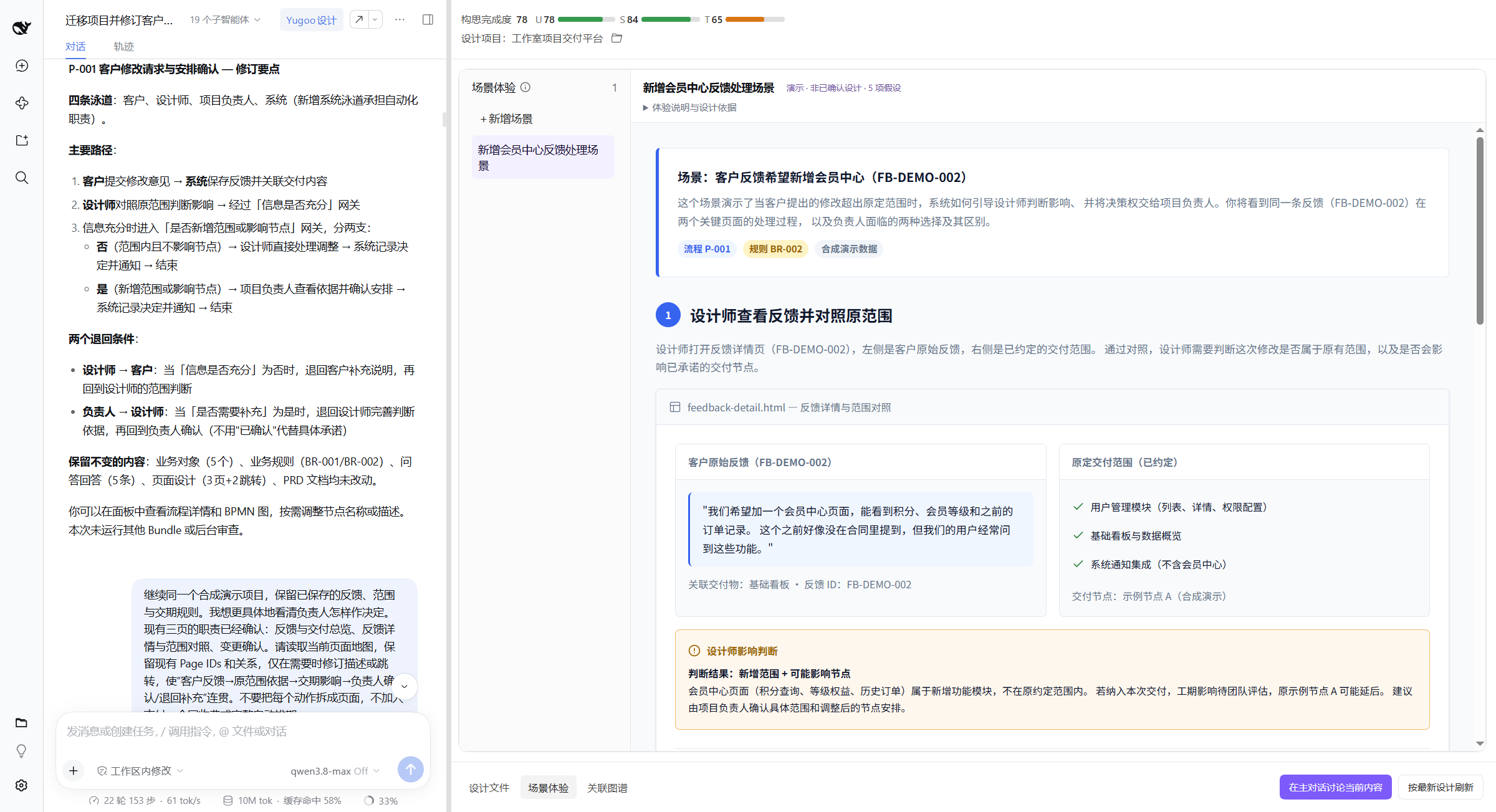Click the scenario panel vertical scrollbar
The image size is (1496, 812).
pos(1480,231)
